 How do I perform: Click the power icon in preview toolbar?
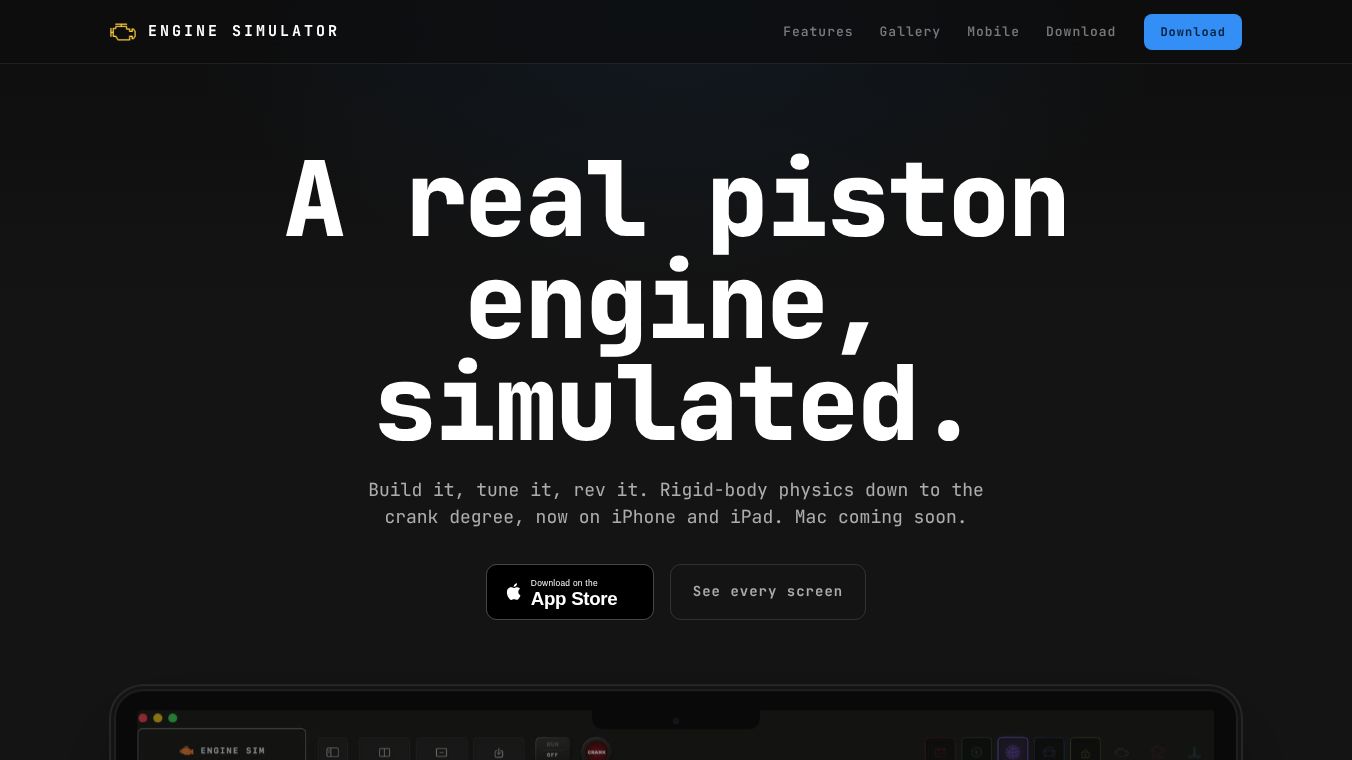[x=498, y=751]
